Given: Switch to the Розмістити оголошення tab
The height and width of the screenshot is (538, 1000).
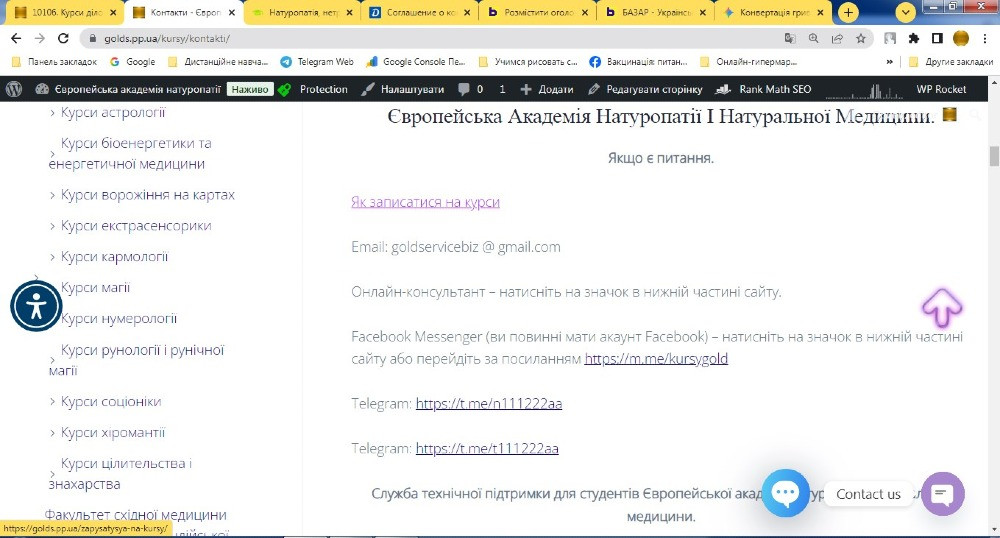Looking at the screenshot, I should (539, 12).
